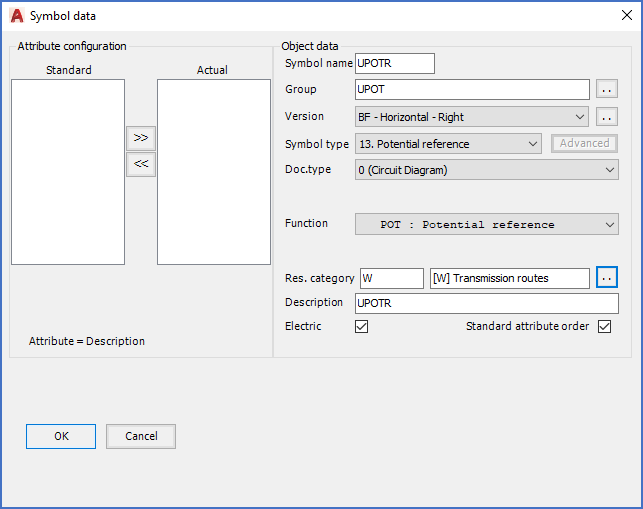Click inside the Standard attribute list box
This screenshot has width=643, height=509.
point(68,171)
